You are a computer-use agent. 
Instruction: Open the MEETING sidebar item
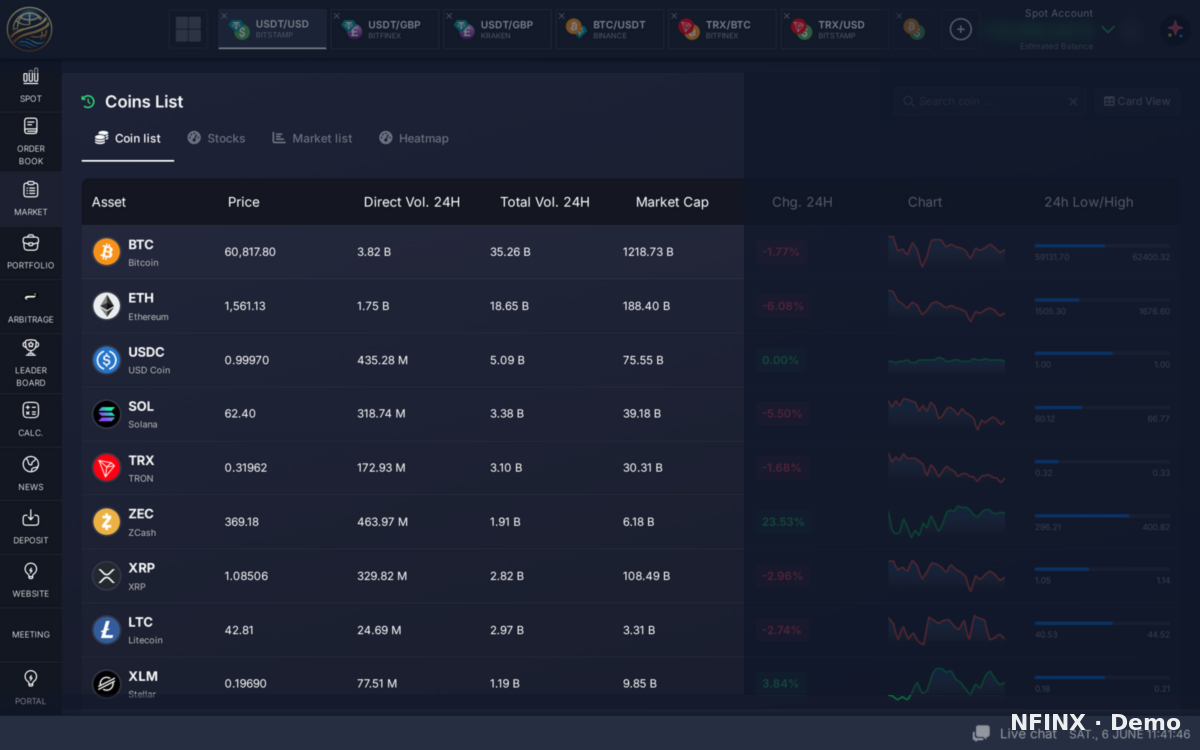31,634
